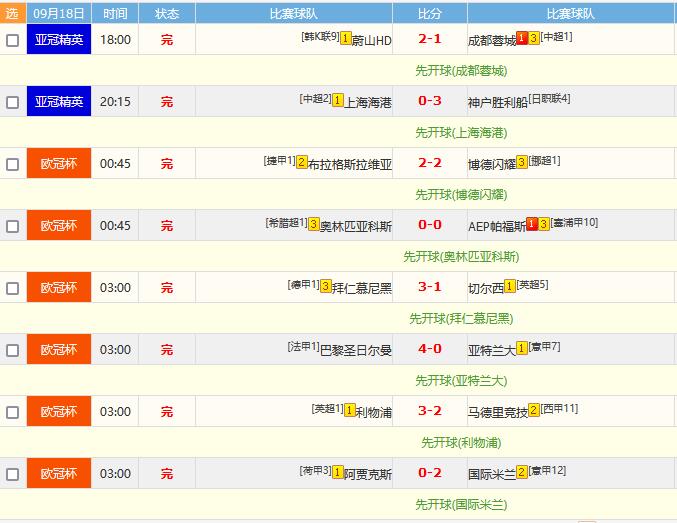Click yellow card icon next to 蔚山HD
The width and height of the screenshot is (677, 523).
pos(345,38)
